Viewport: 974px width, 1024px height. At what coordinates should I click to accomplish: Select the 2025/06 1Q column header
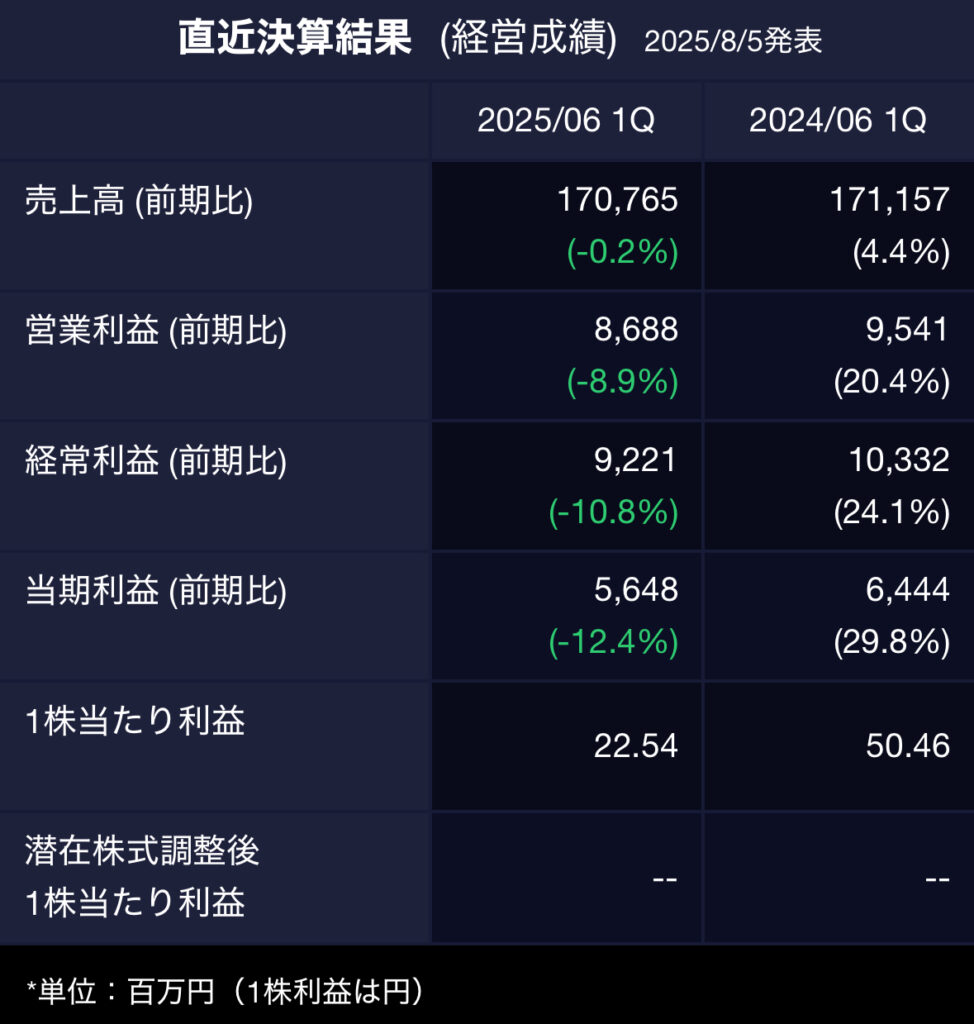[566, 120]
